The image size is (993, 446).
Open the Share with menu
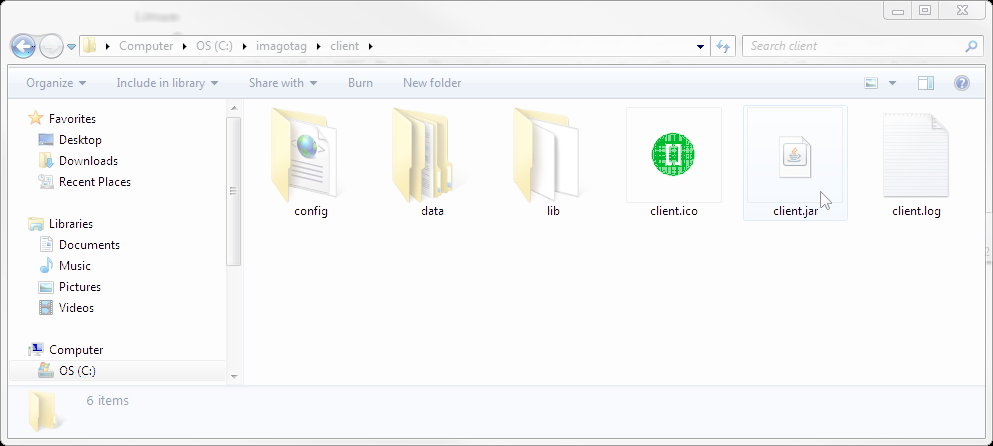(x=282, y=83)
